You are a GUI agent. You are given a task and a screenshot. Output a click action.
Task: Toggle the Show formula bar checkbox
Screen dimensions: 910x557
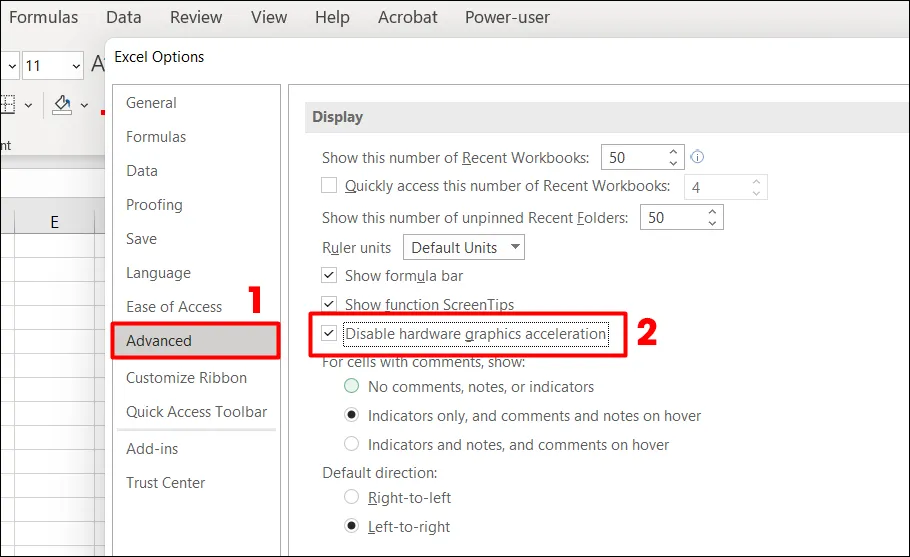click(x=329, y=275)
